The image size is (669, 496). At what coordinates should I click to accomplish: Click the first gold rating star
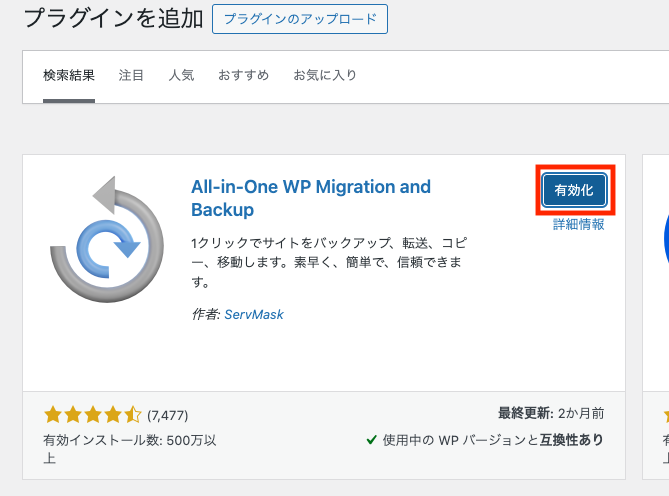[53, 414]
